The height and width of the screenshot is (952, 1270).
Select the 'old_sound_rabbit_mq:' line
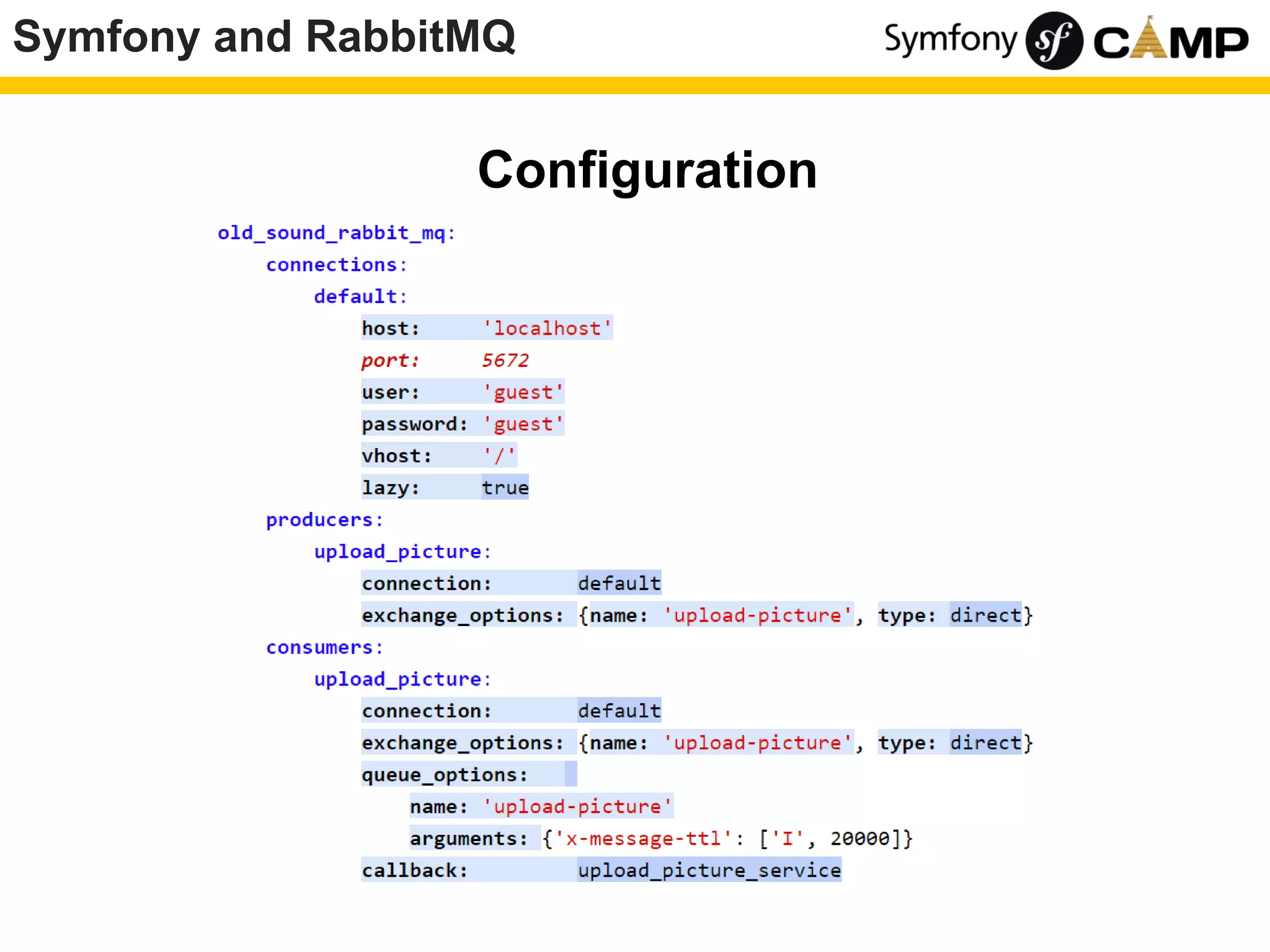click(x=337, y=233)
